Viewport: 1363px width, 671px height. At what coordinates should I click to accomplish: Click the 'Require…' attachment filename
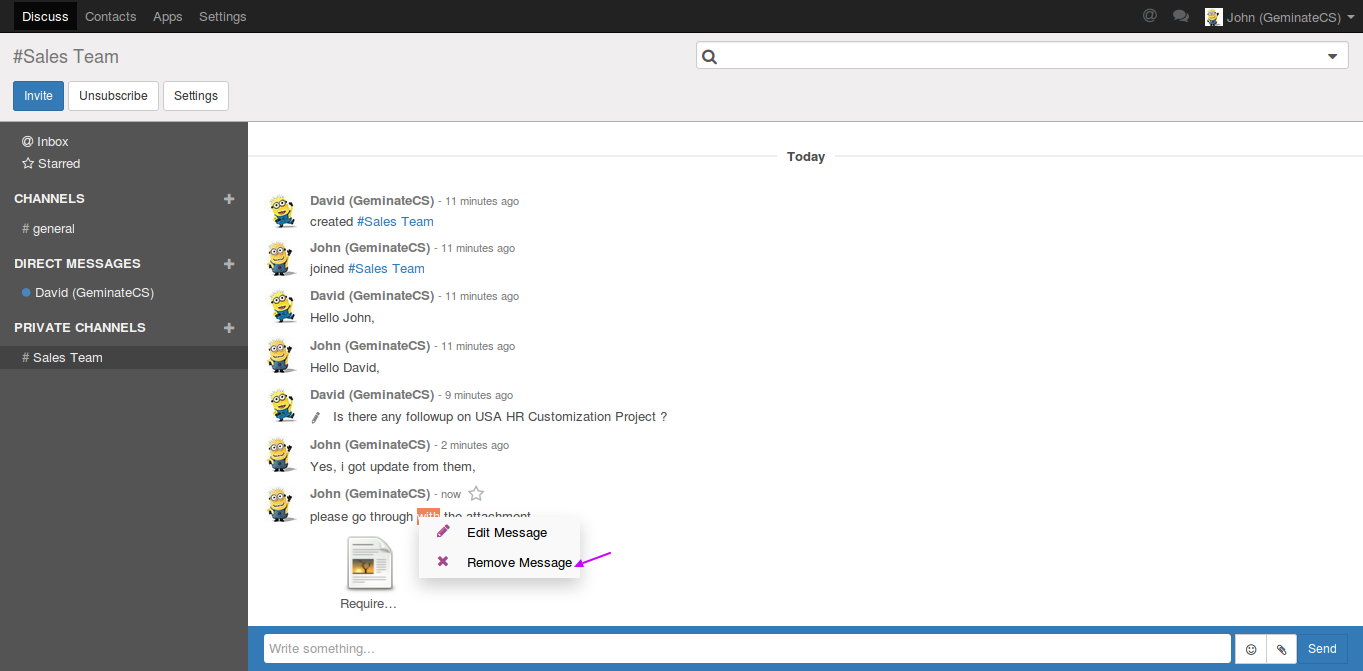coord(369,603)
